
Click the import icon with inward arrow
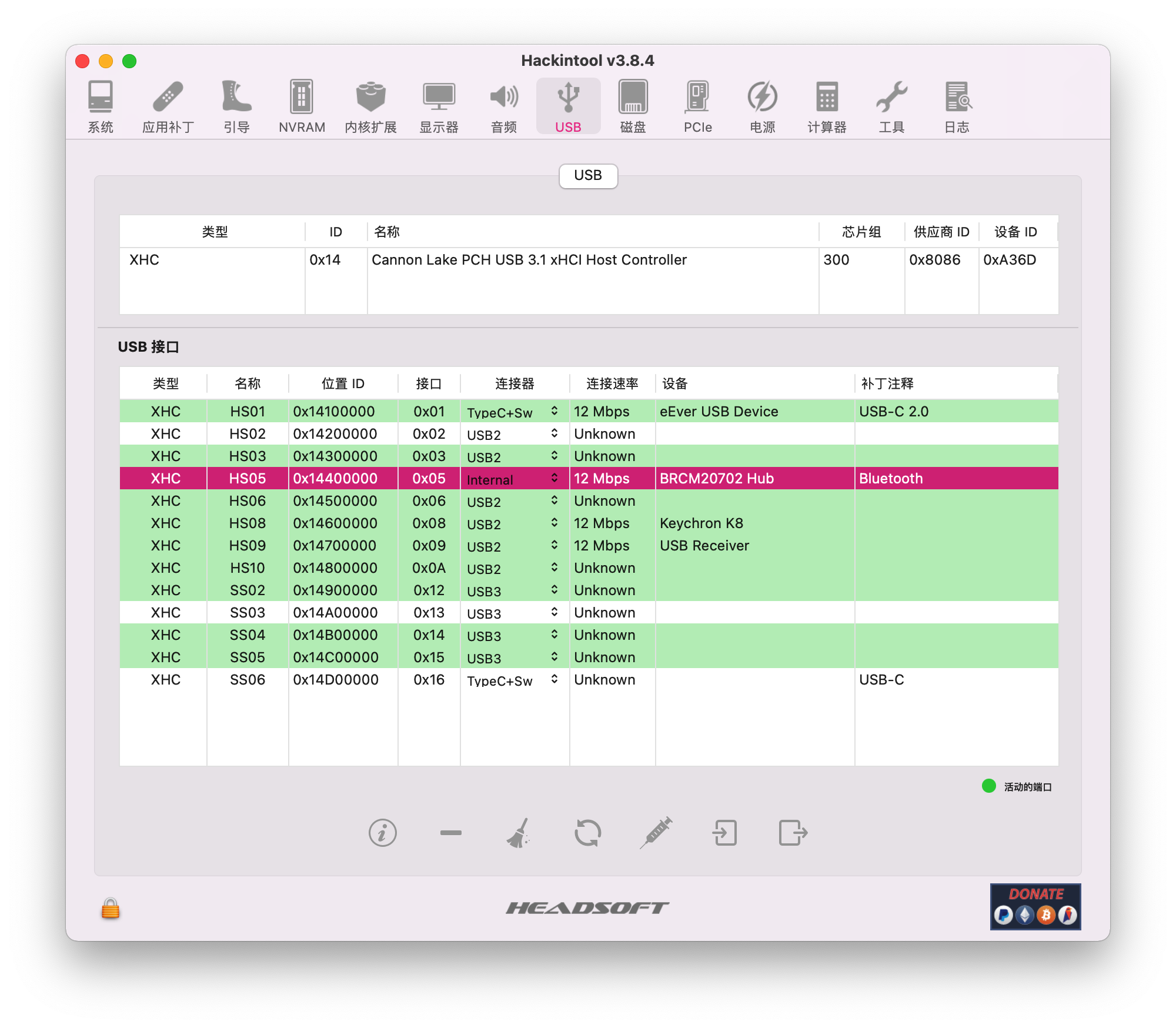tap(724, 833)
